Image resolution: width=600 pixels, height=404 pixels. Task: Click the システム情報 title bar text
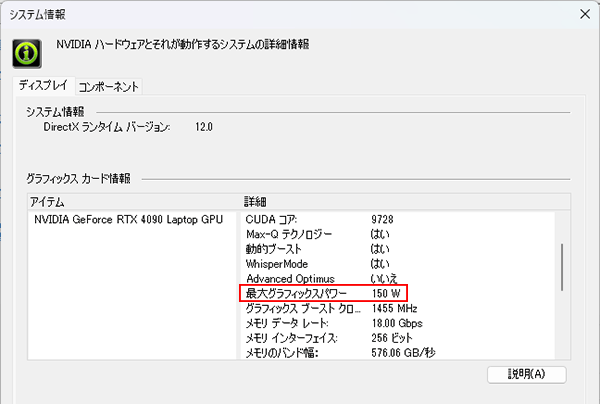38,15
